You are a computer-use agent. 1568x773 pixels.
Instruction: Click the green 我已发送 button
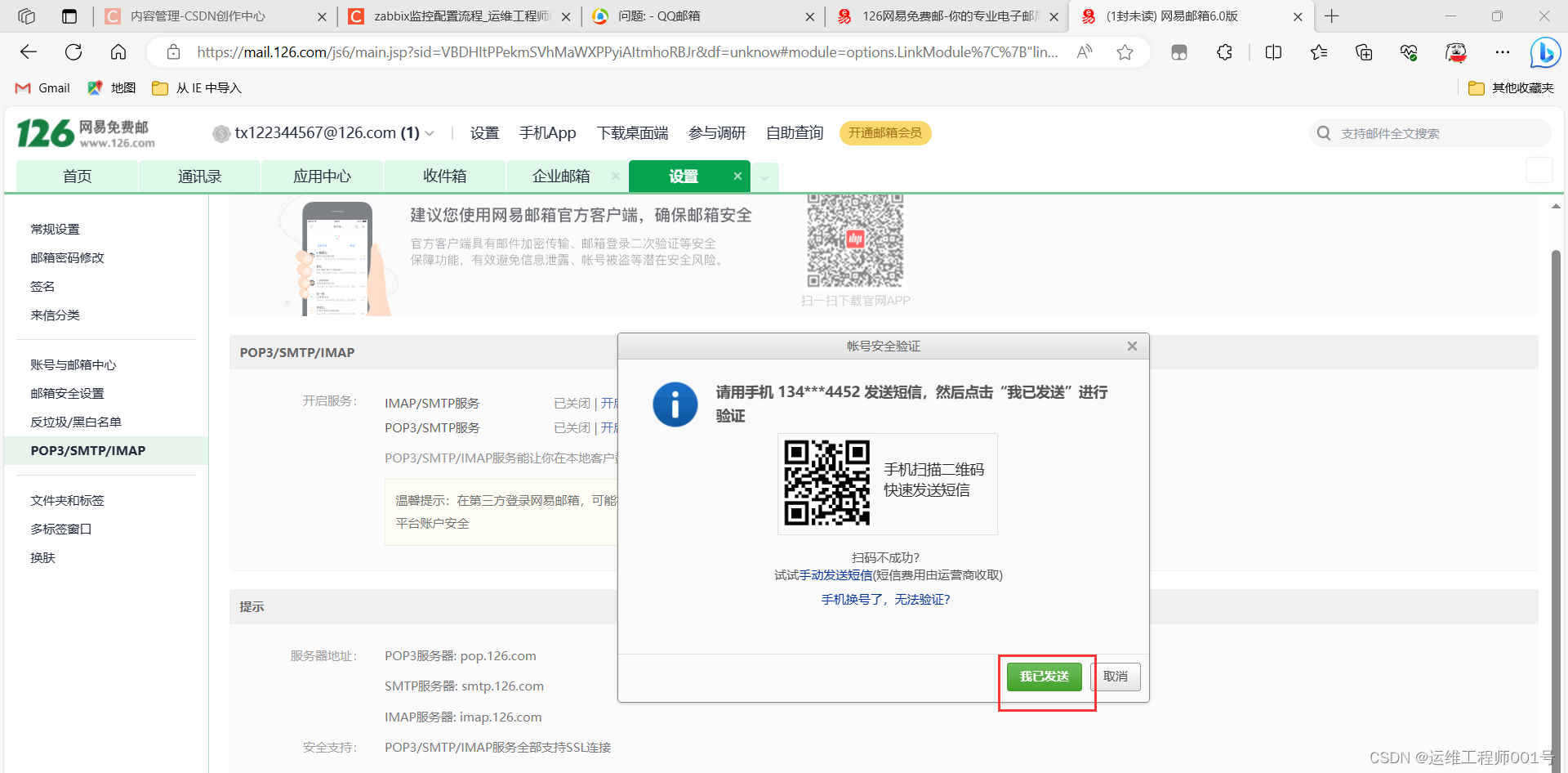point(1044,677)
